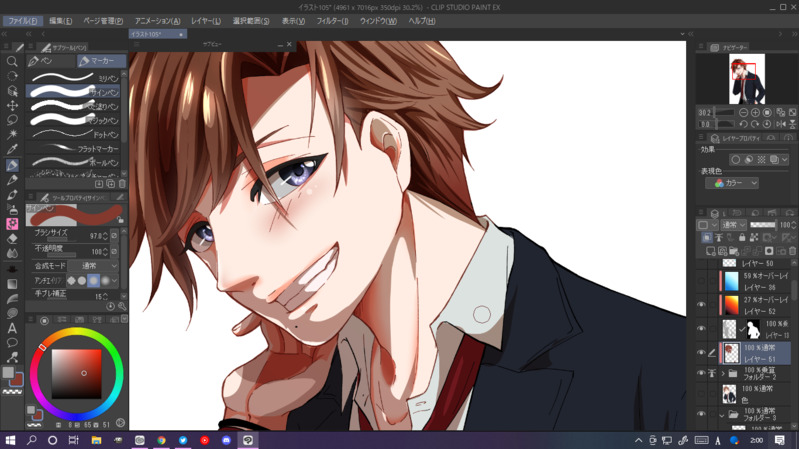Select the Move layer tool
Screen dimensions: 799x449
point(12,105)
